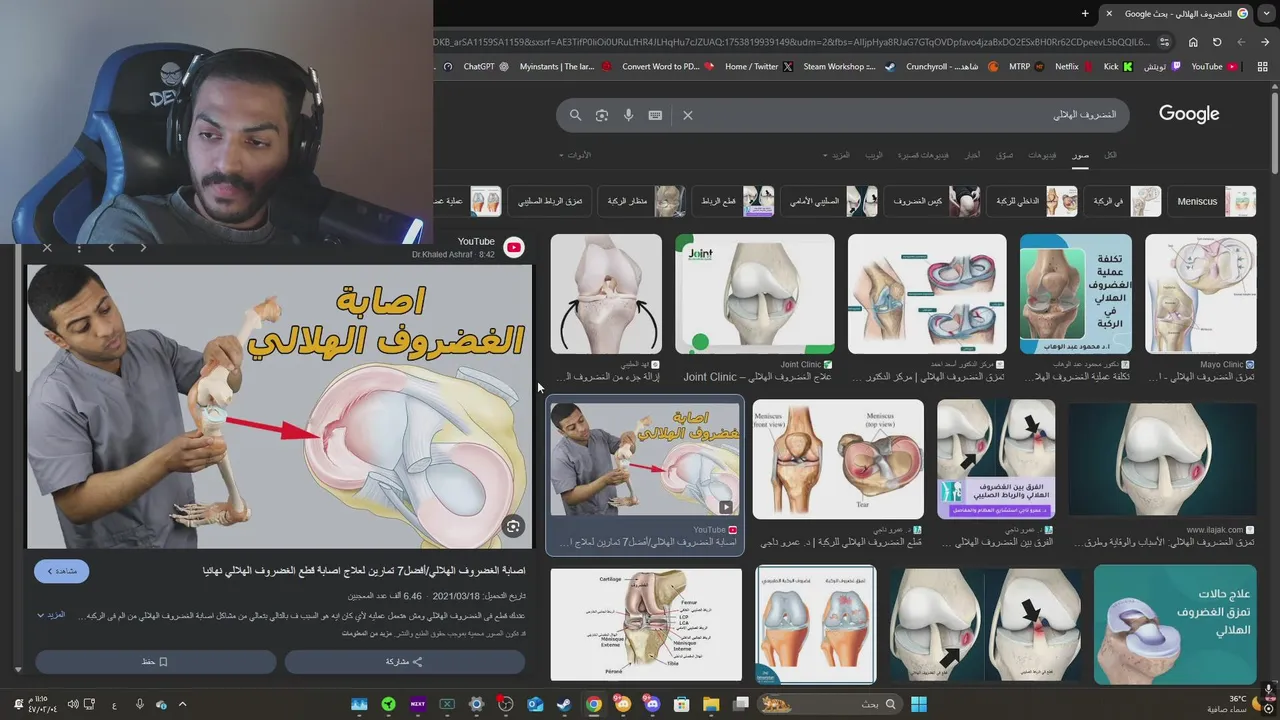Click the مشاهدة watch button
Viewport: 1280px width, 720px height.
click(62, 571)
